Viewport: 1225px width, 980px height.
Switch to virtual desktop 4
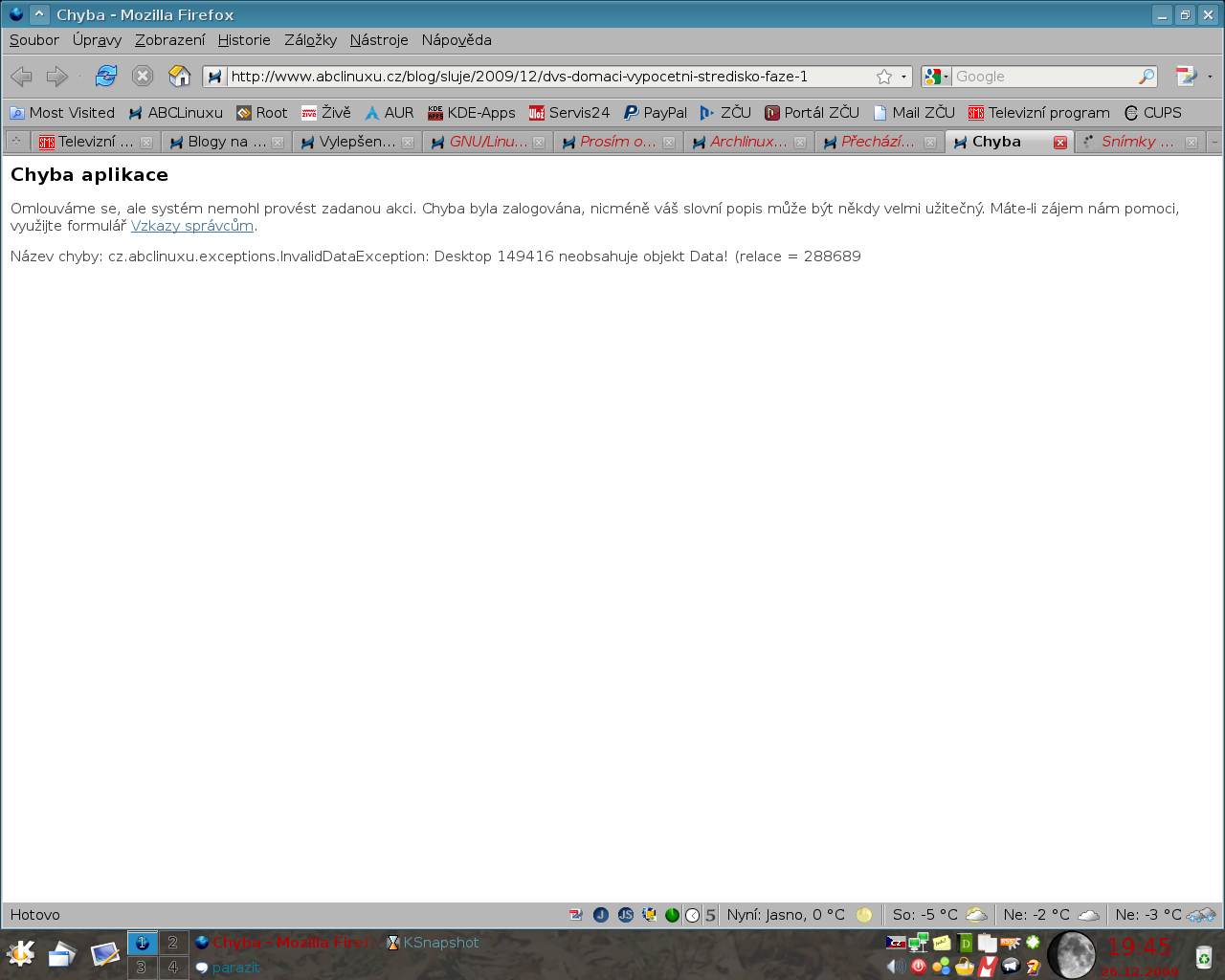(173, 968)
